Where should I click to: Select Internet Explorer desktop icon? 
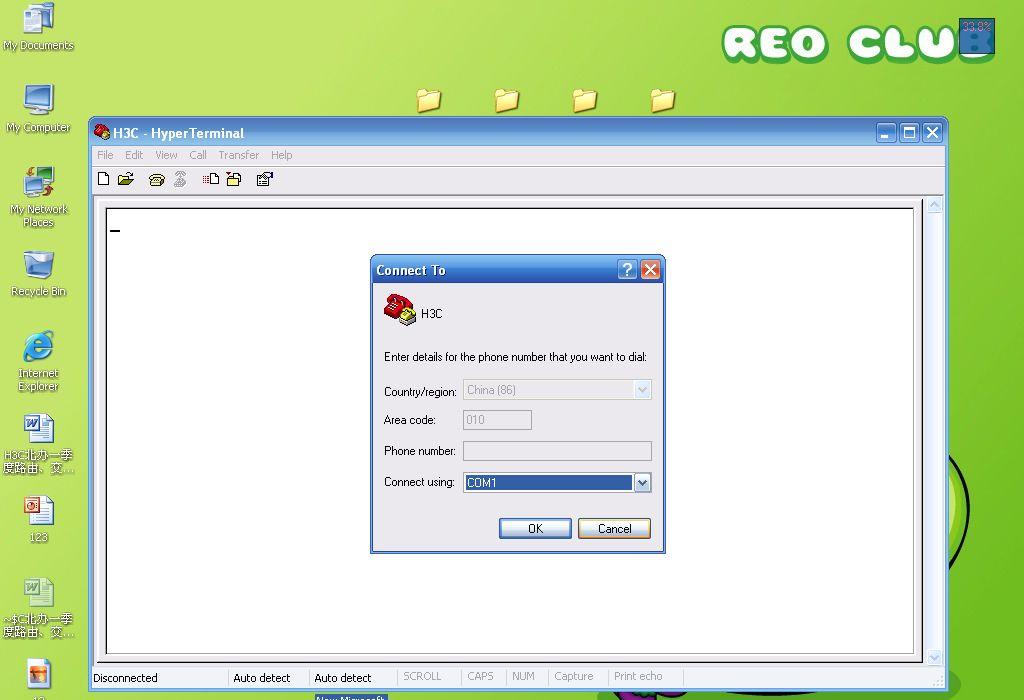coord(38,362)
